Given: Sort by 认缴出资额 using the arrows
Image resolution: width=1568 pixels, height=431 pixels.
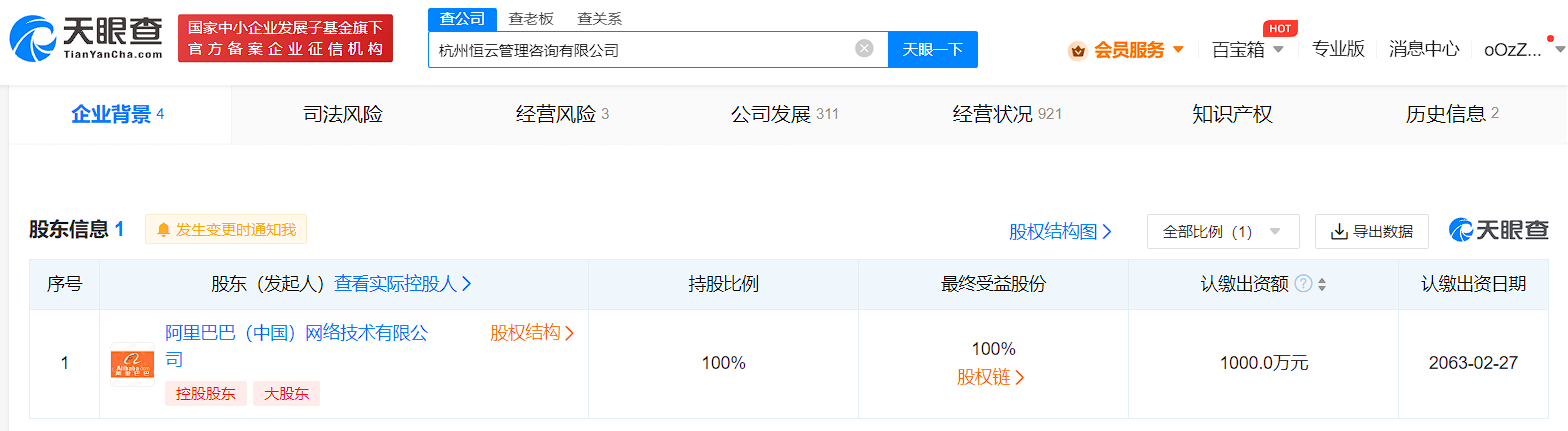Looking at the screenshot, I should [x=1321, y=284].
